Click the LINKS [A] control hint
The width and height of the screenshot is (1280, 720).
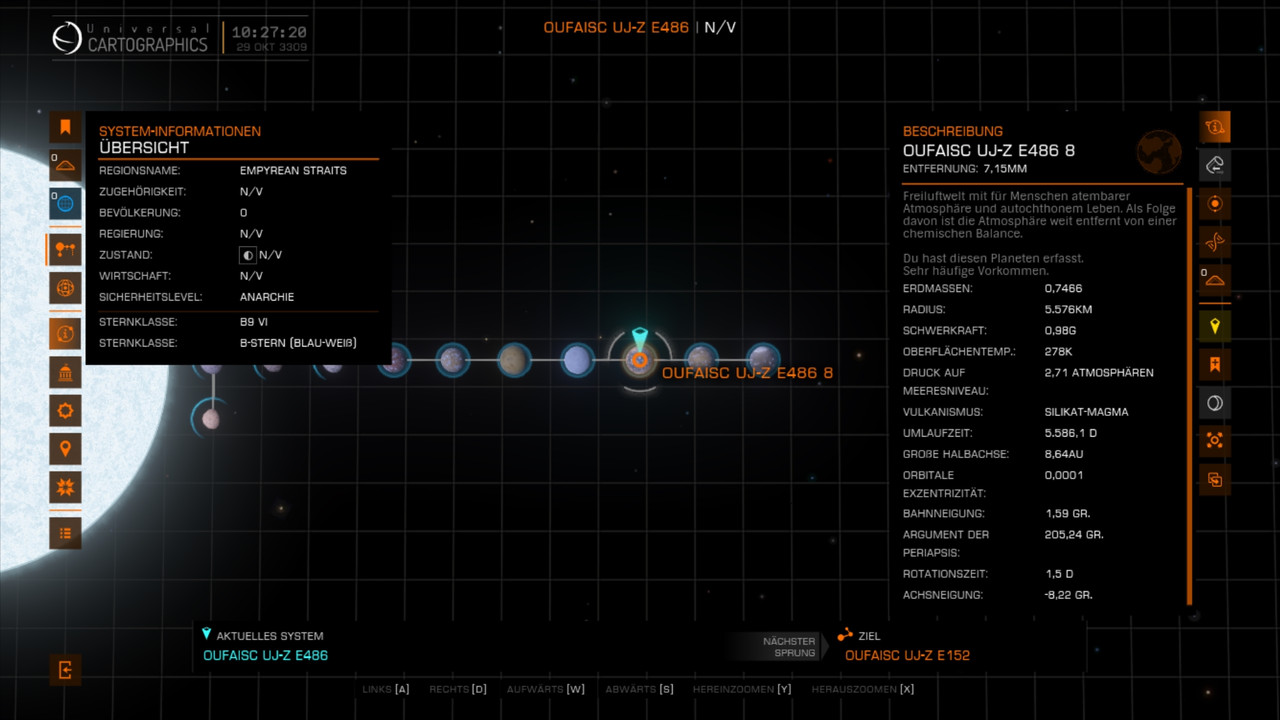pyautogui.click(x=386, y=689)
